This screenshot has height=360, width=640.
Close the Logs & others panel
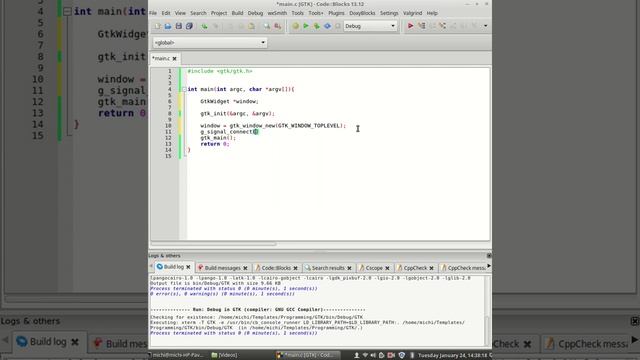[489, 256]
